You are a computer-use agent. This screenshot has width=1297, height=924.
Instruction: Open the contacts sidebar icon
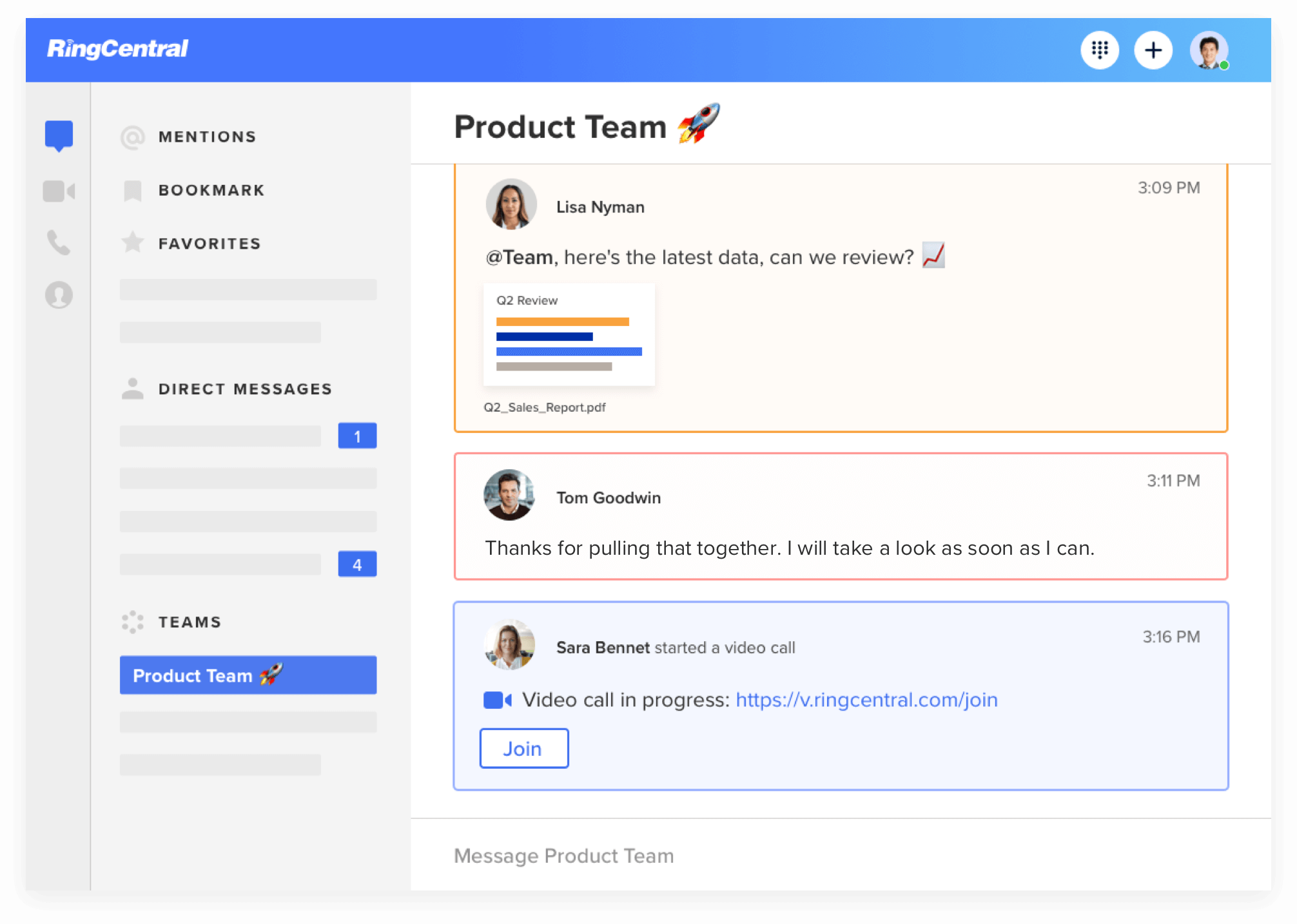pyautogui.click(x=59, y=295)
